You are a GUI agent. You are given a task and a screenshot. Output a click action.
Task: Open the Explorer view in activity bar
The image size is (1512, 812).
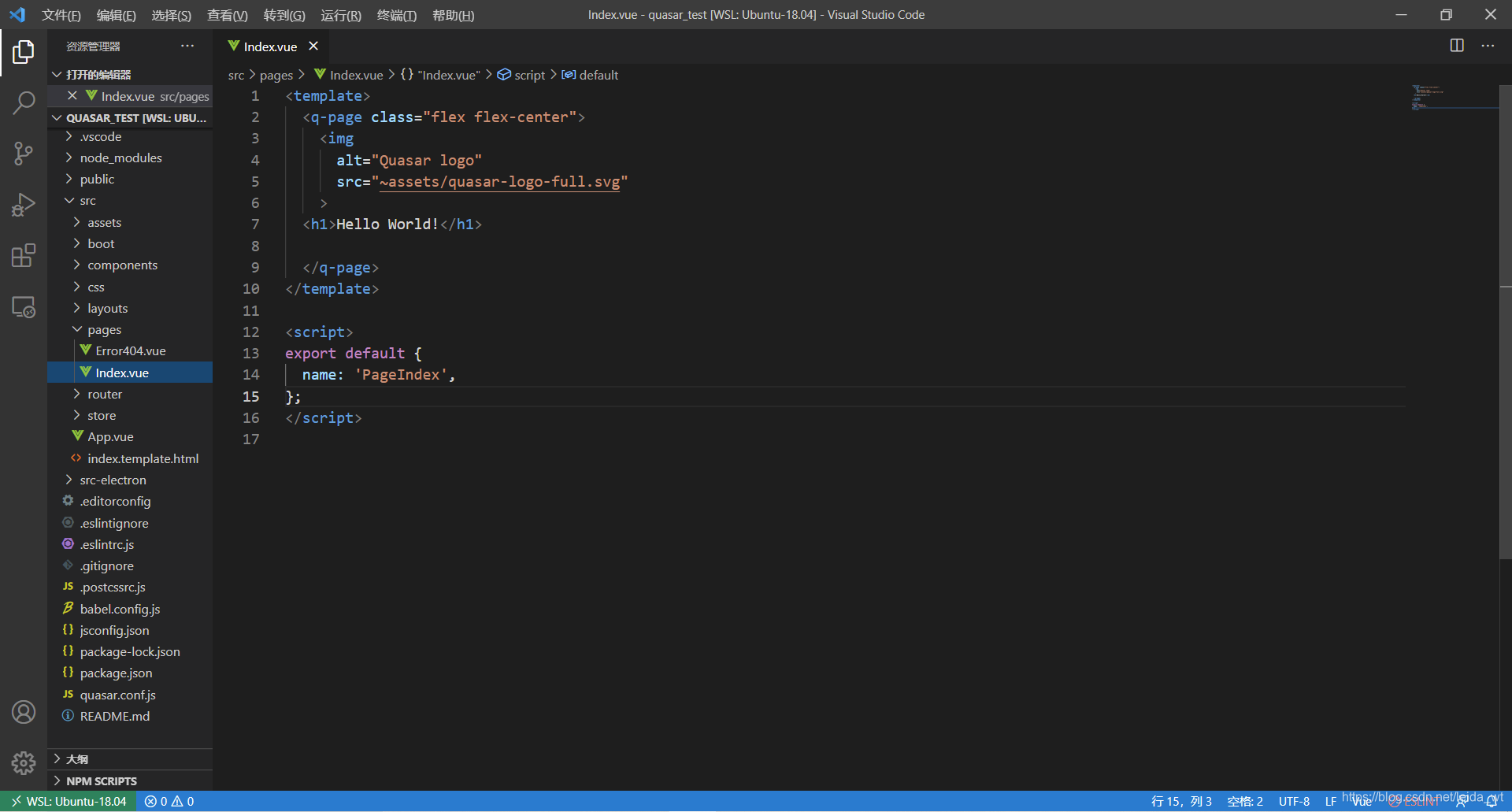[x=24, y=52]
